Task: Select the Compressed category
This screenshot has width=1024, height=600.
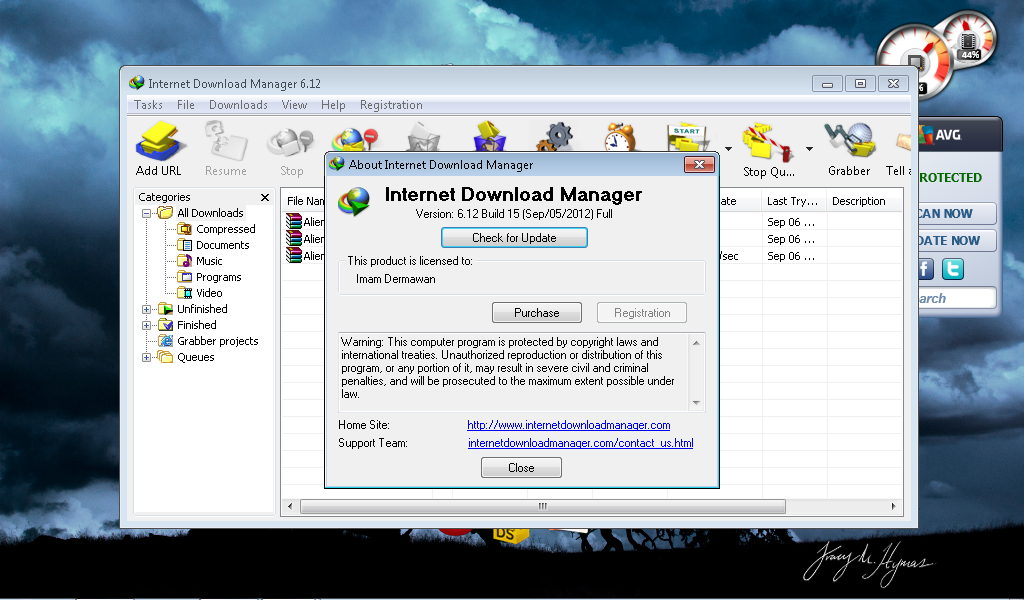Action: (x=225, y=229)
